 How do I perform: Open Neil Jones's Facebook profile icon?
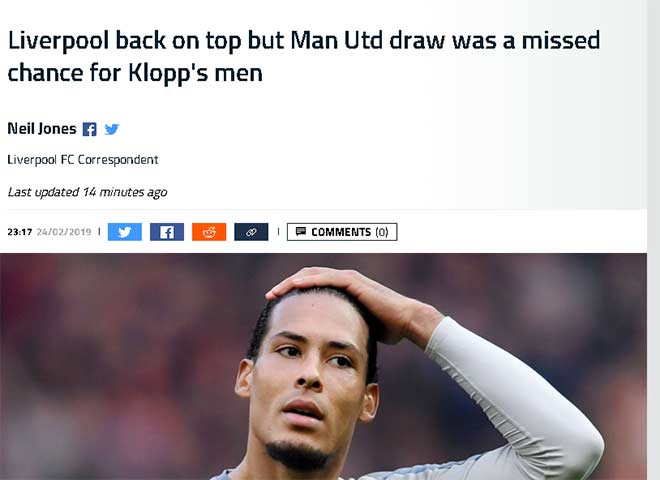89,129
